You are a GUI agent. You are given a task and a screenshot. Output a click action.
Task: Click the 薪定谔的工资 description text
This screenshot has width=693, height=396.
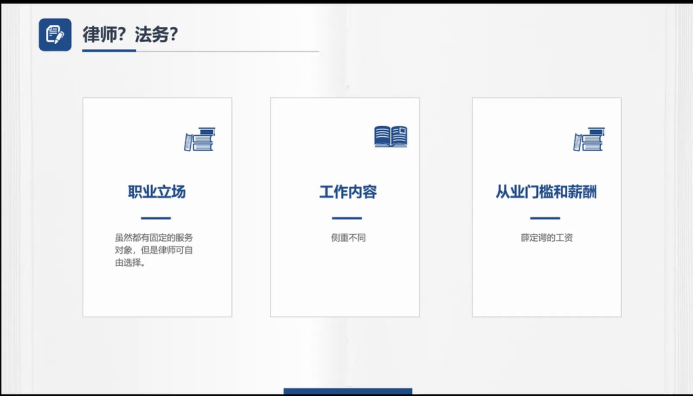coord(547,238)
